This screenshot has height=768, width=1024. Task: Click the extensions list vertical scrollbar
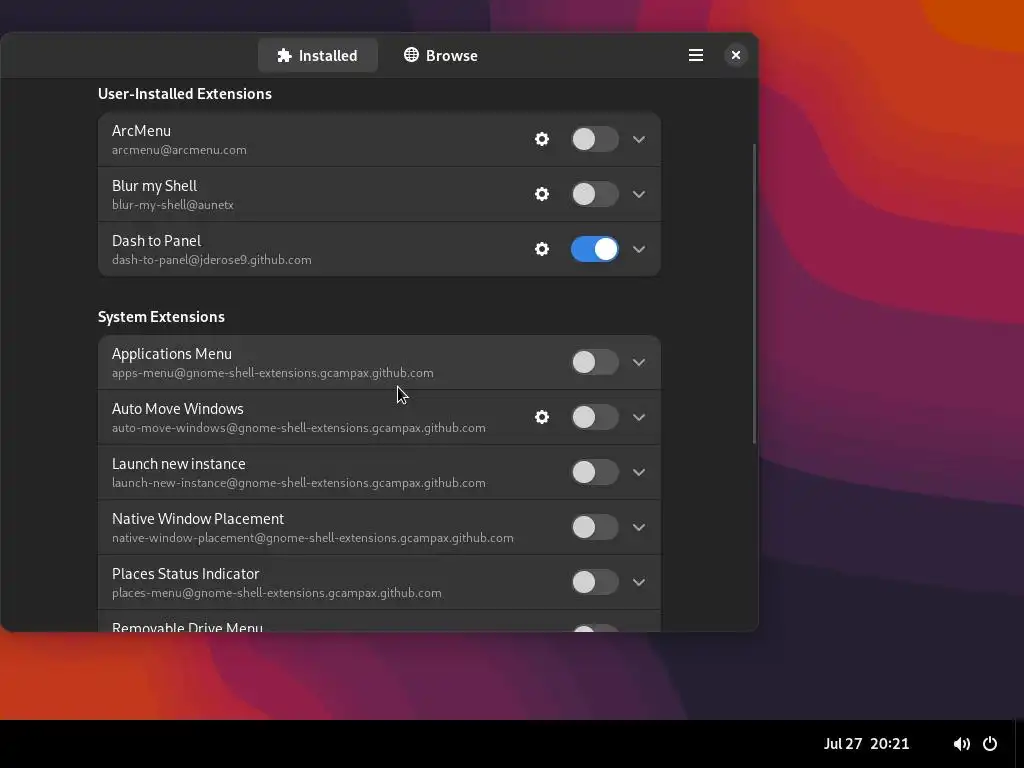pyautogui.click(x=754, y=294)
